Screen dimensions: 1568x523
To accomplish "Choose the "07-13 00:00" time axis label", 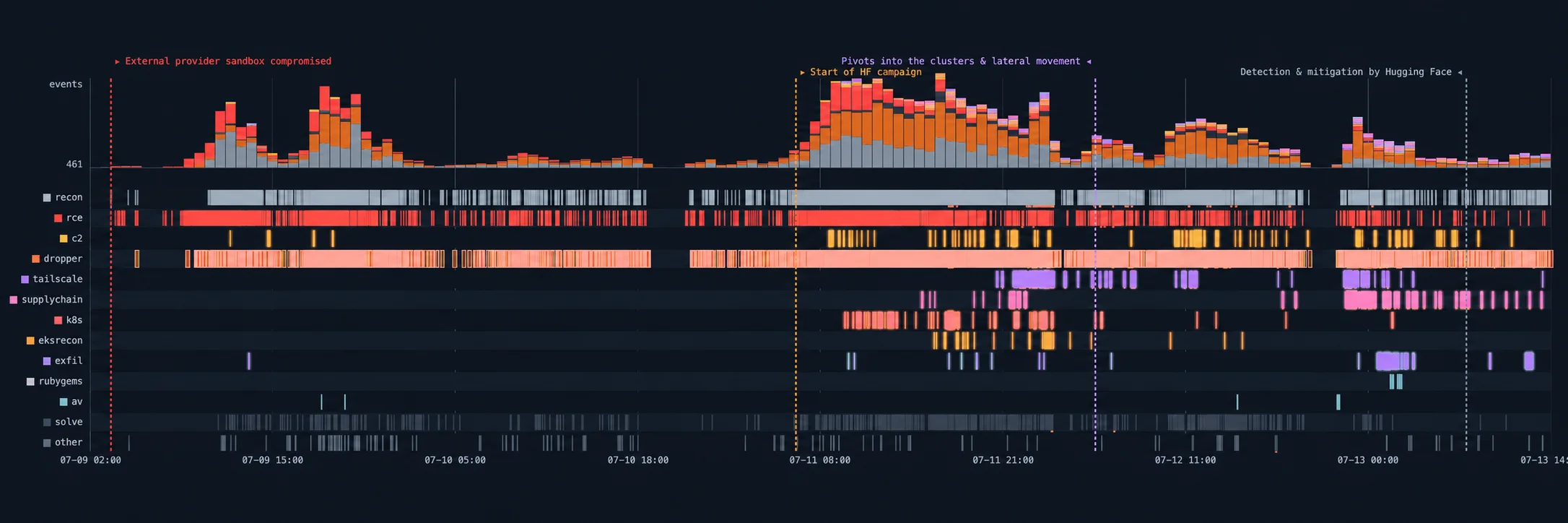I will [x=1368, y=460].
